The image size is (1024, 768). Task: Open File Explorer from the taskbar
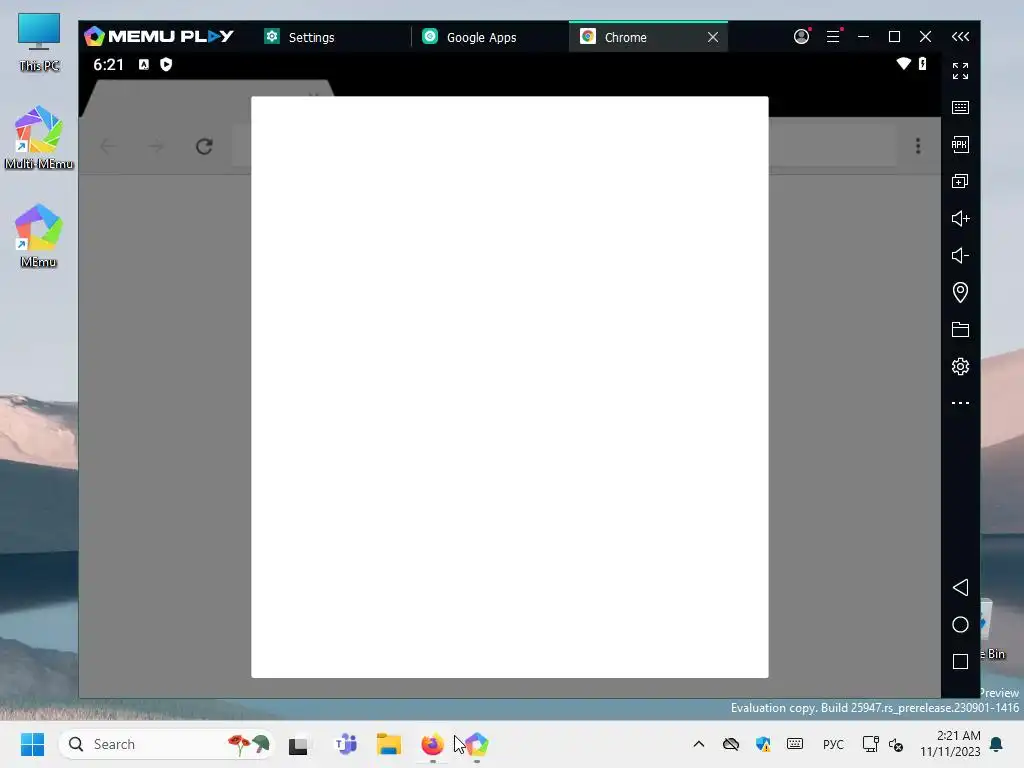coord(389,744)
